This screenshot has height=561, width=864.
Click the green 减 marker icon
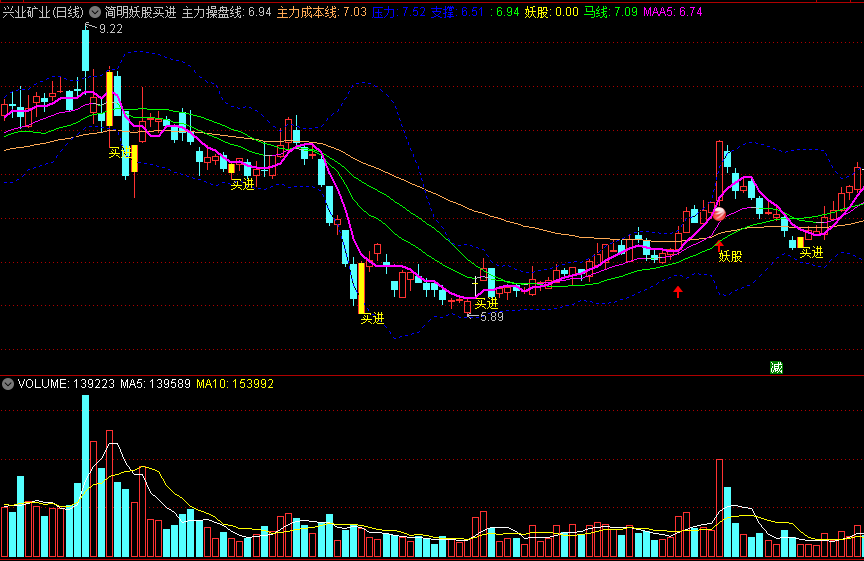pyautogui.click(x=776, y=368)
